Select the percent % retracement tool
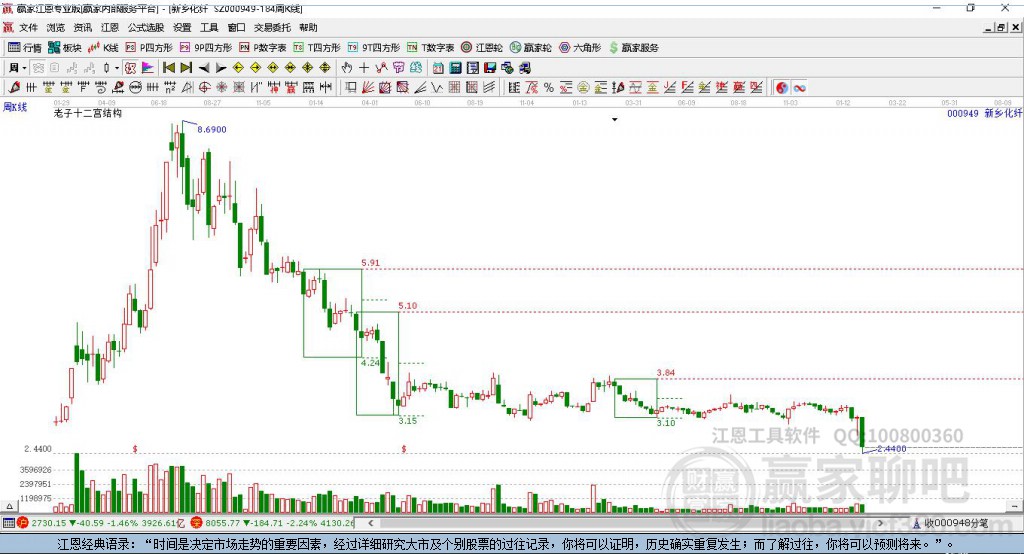Viewport: 1024px width, 554px height. (x=549, y=88)
